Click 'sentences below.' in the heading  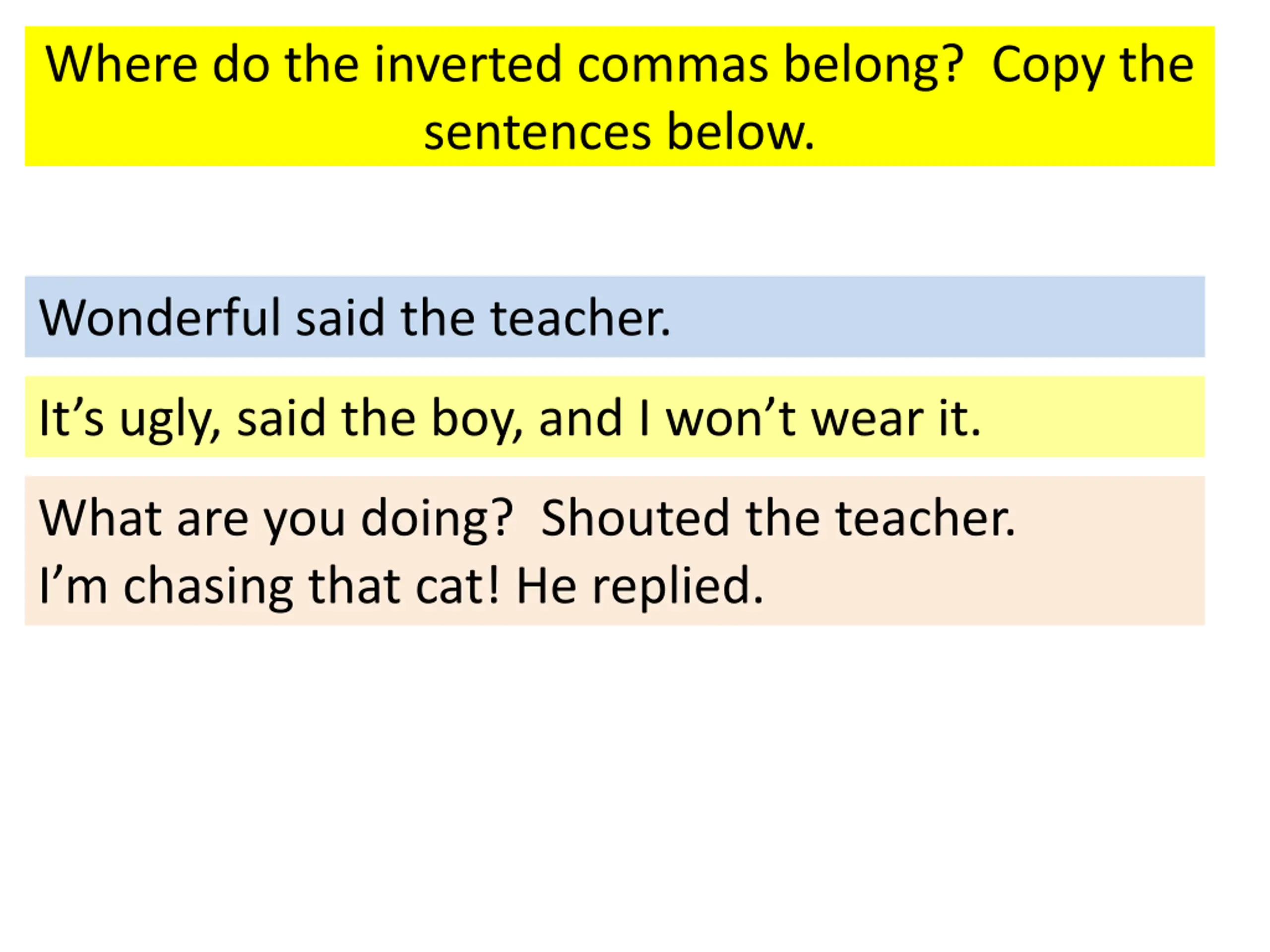(x=619, y=132)
